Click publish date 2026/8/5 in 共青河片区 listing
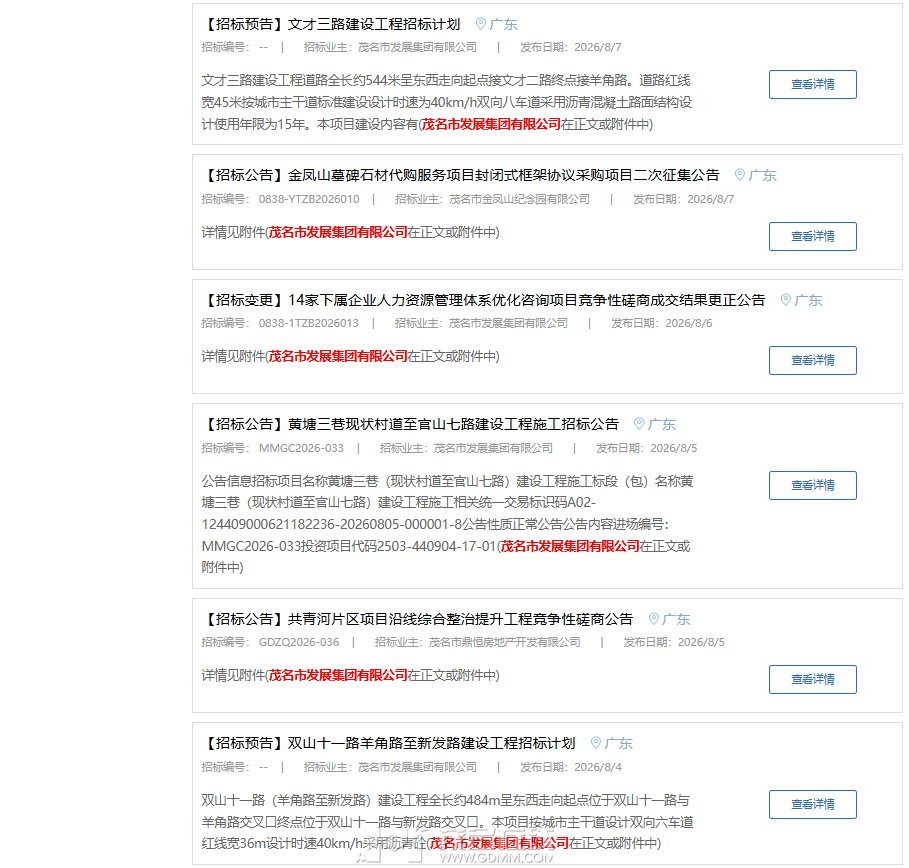Viewport: 909px width, 868px height. coord(701,642)
